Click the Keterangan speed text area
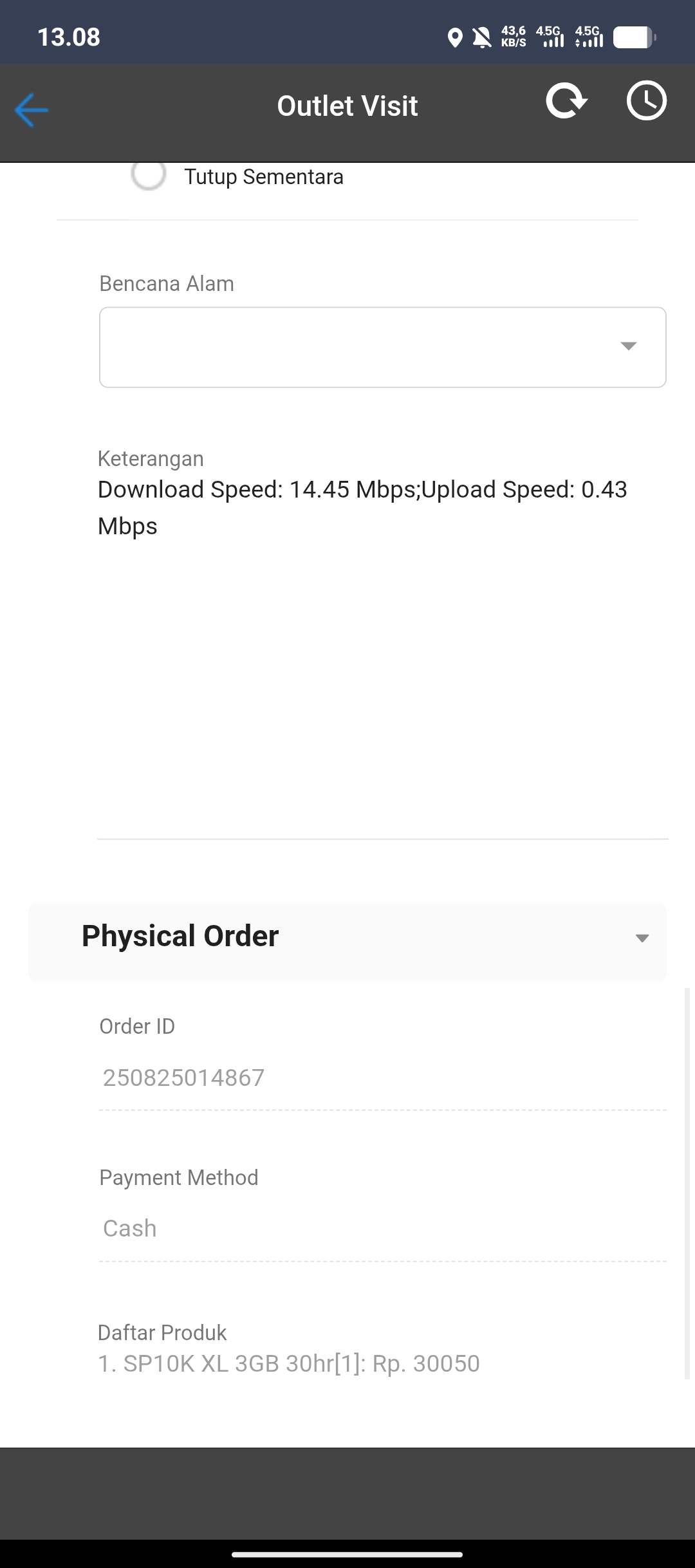This screenshot has height=1568, width=695. point(382,657)
